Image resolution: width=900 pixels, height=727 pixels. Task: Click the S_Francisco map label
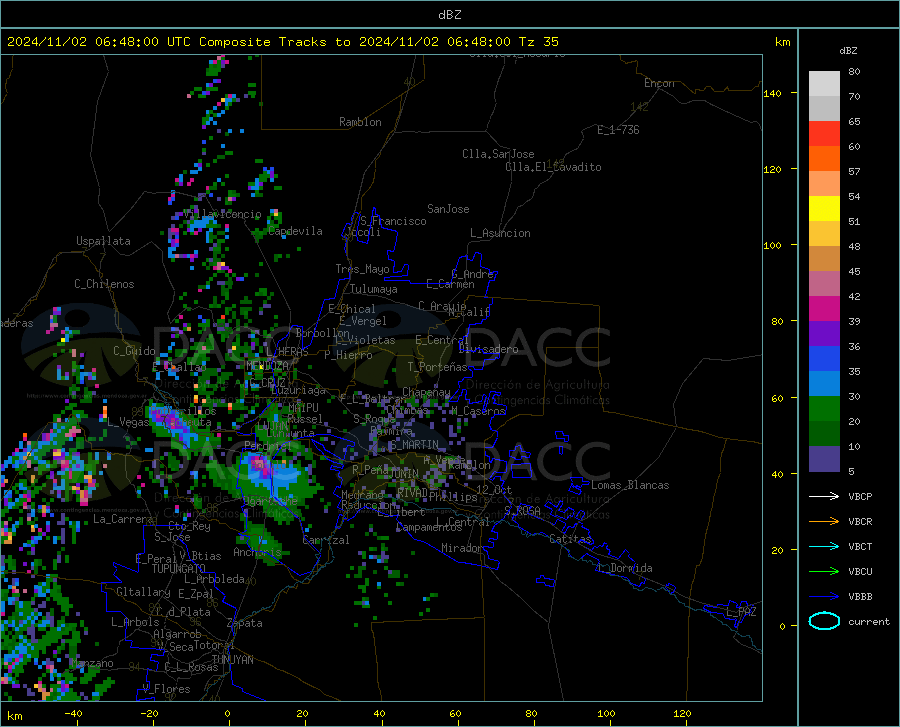[x=393, y=221]
